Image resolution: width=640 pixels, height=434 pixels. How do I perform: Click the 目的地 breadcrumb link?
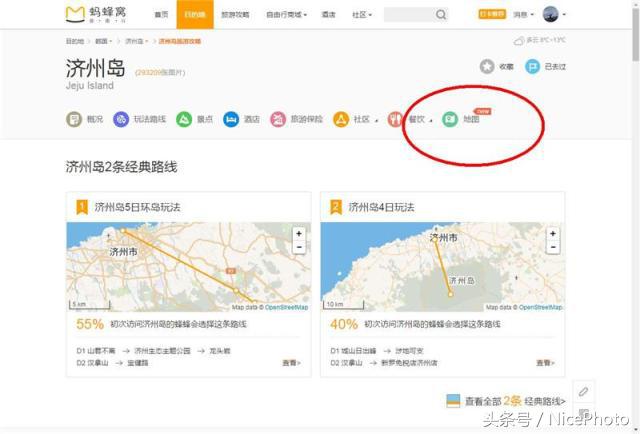click(75, 41)
